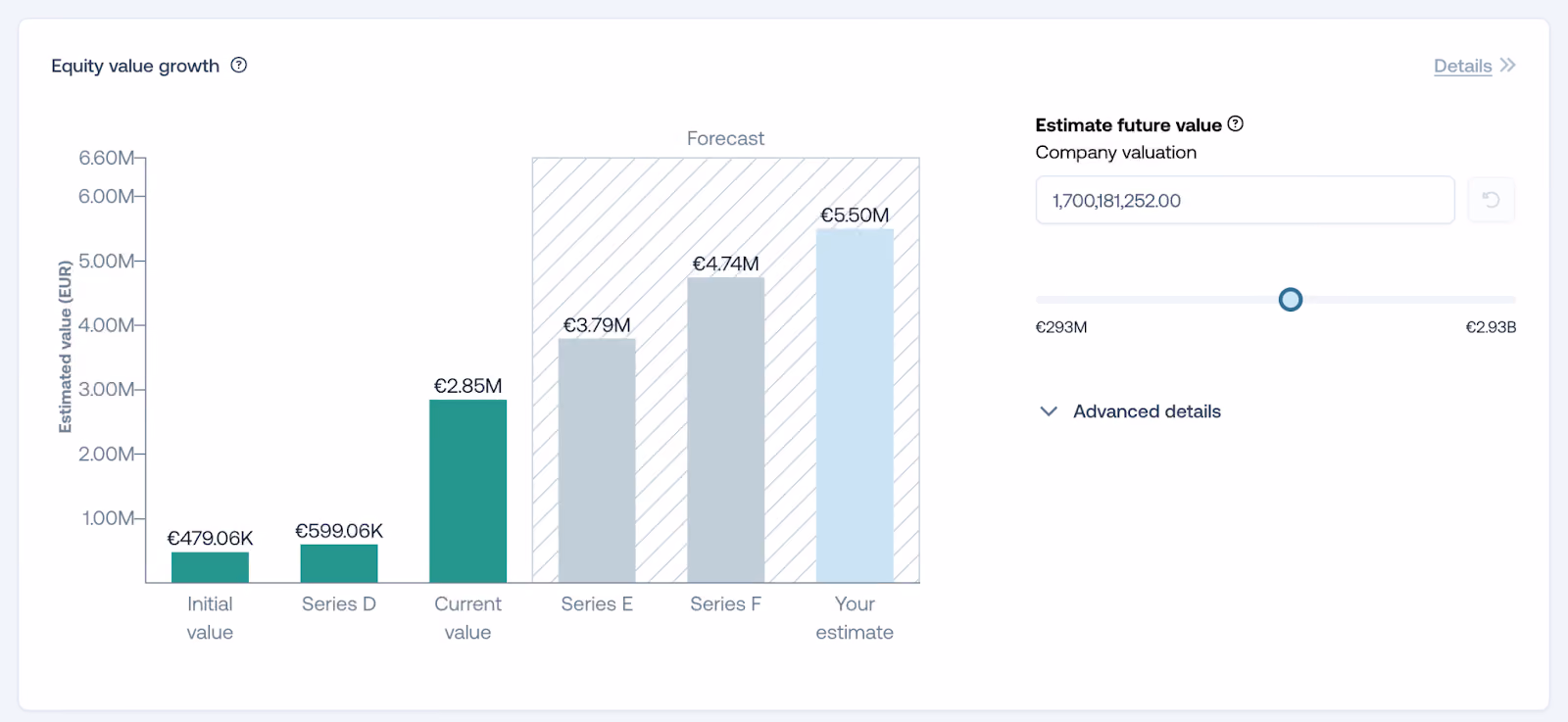This screenshot has width=1568, height=722.
Task: Click the Initial value axis label
Action: pyautogui.click(x=210, y=618)
